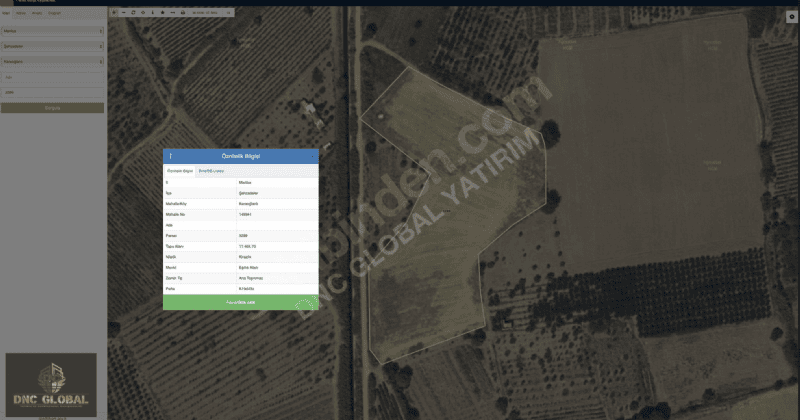
Task: Open the second tab in the popup
Action: pyautogui.click(x=211, y=171)
